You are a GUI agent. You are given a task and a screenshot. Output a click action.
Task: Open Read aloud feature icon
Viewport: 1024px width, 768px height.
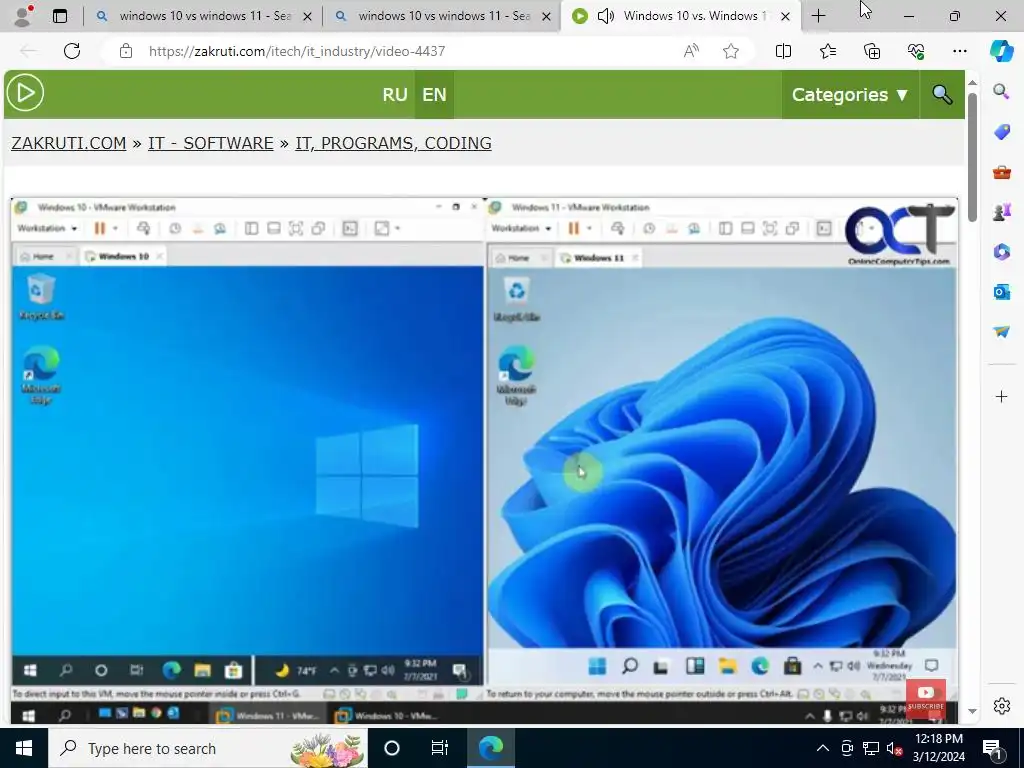coord(691,51)
